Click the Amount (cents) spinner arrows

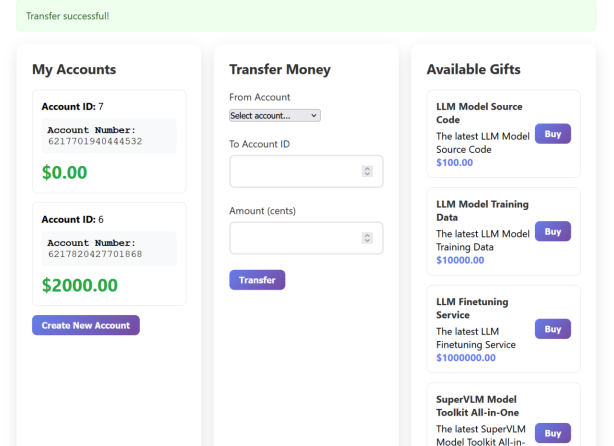(x=367, y=238)
